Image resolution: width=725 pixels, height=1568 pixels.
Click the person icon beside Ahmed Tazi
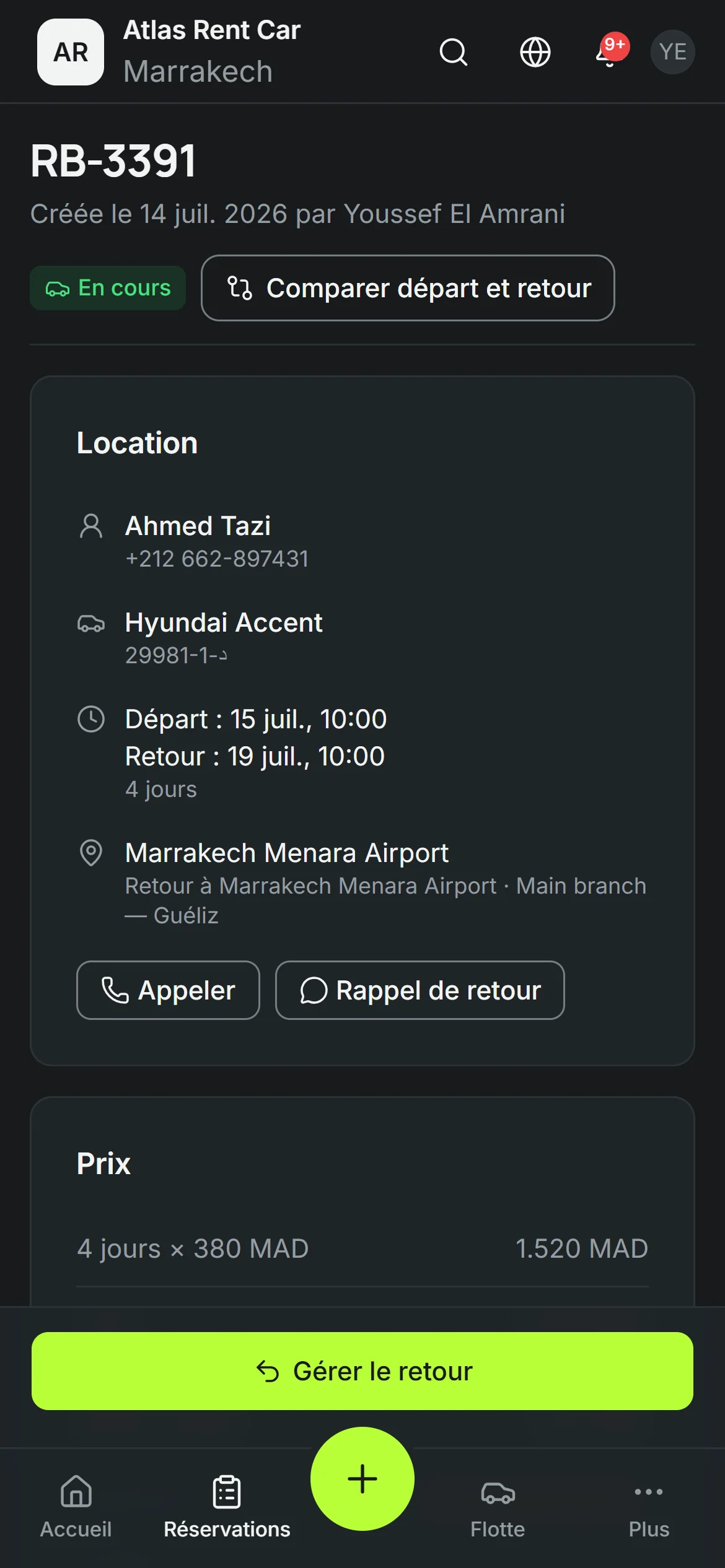[x=91, y=526]
